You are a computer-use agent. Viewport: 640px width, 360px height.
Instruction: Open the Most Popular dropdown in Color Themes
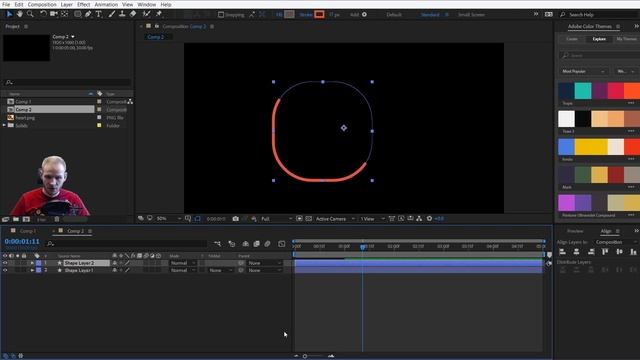click(x=583, y=71)
